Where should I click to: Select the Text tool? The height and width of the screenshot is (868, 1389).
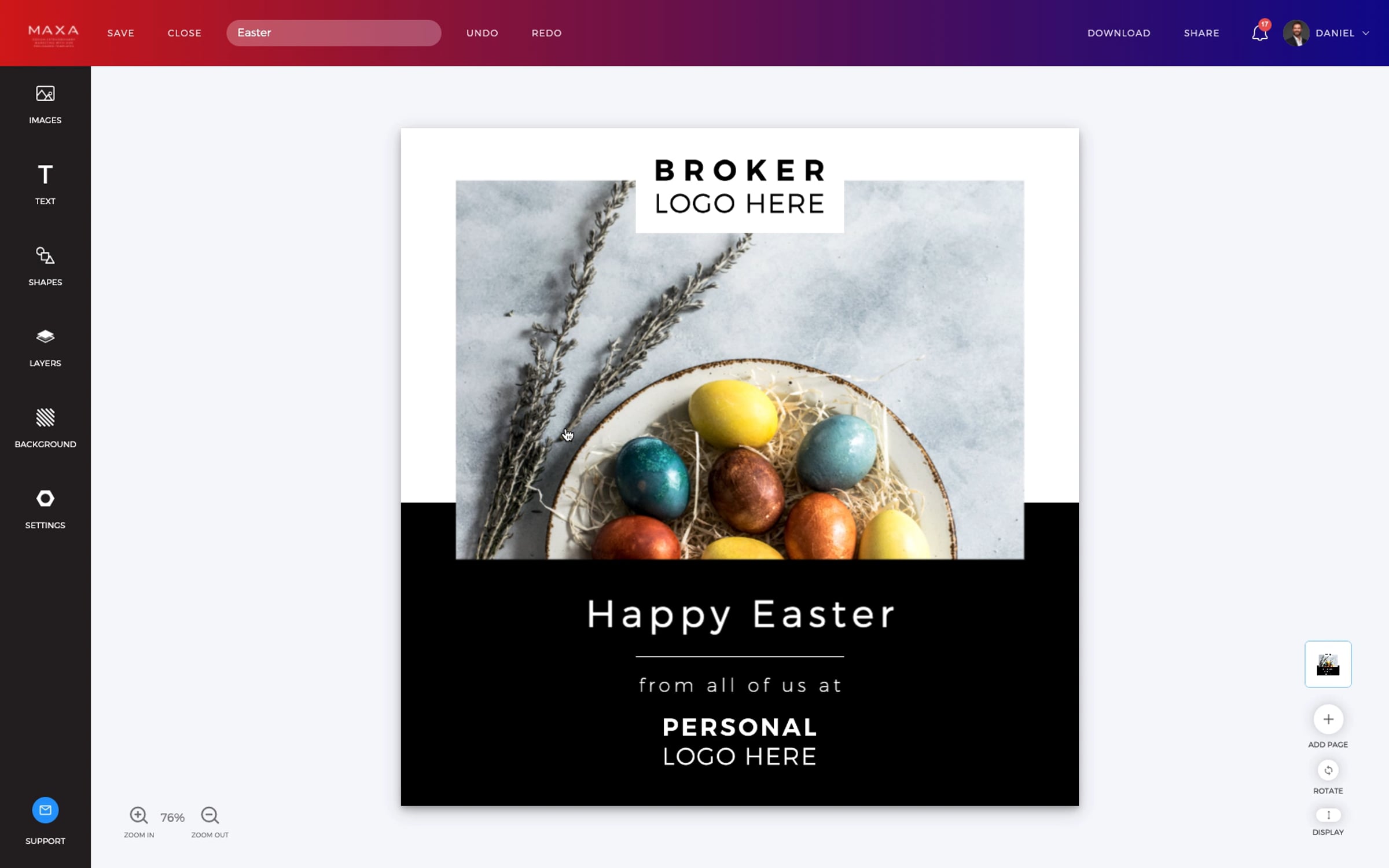point(45,185)
